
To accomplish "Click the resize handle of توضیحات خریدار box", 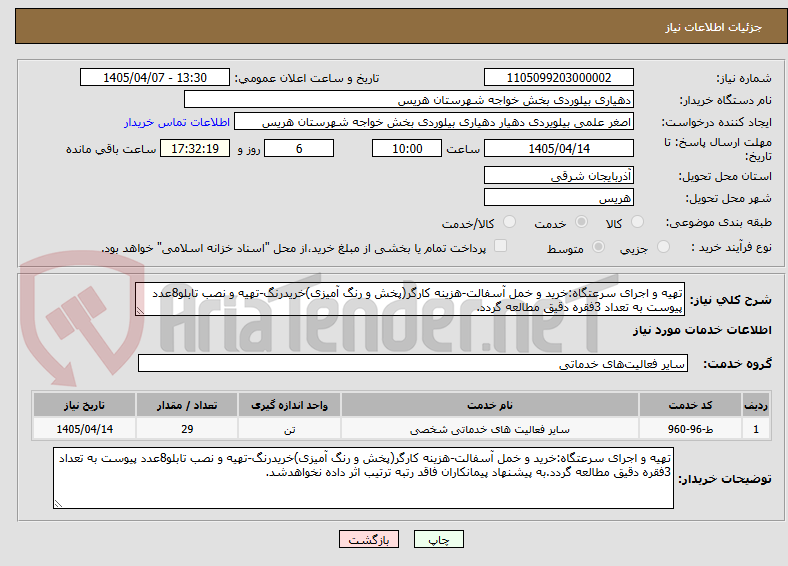I will tap(58, 504).
